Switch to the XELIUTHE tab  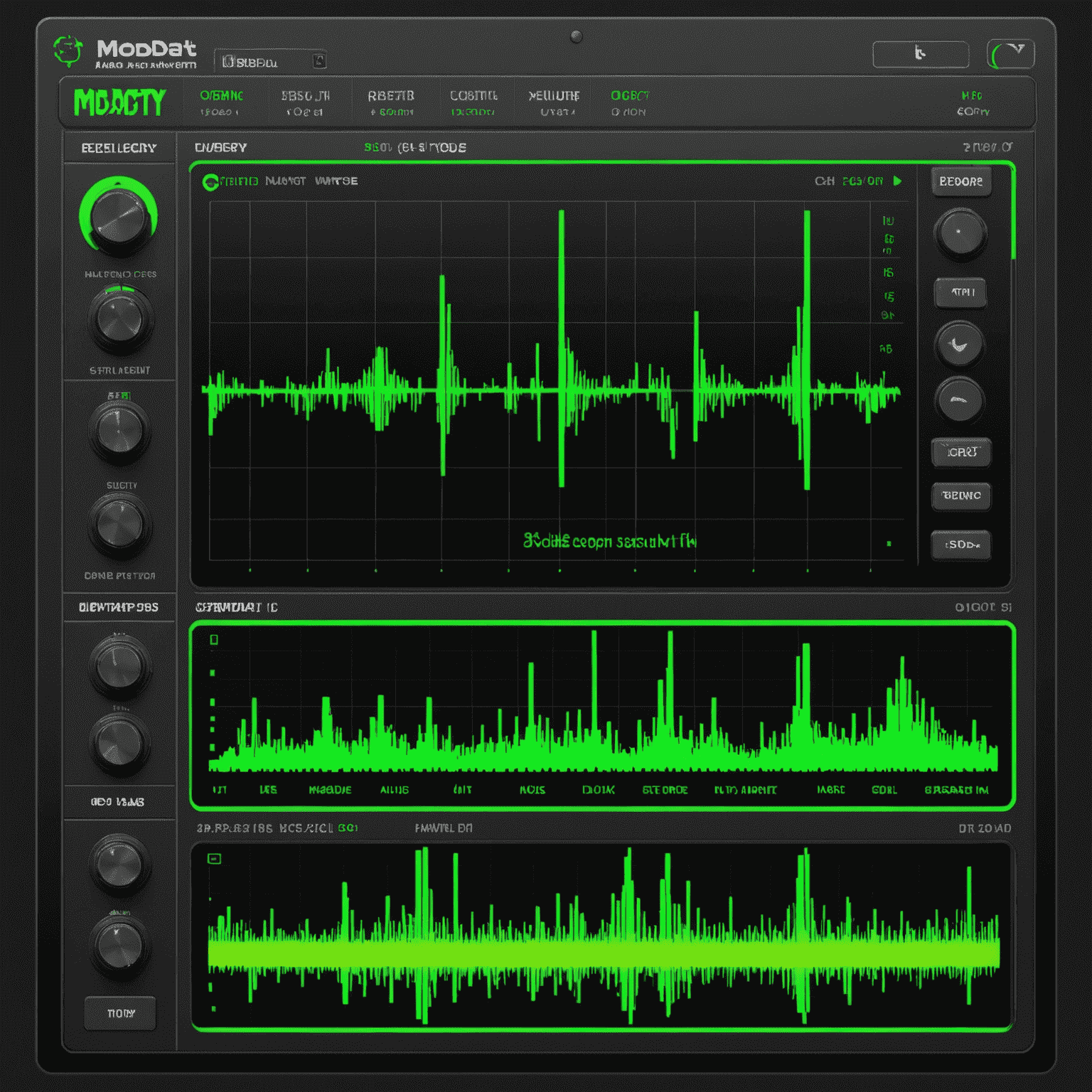pos(555,102)
